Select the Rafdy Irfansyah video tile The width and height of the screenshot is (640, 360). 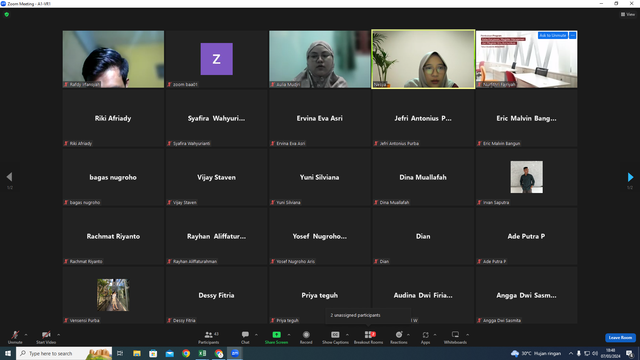[113, 59]
